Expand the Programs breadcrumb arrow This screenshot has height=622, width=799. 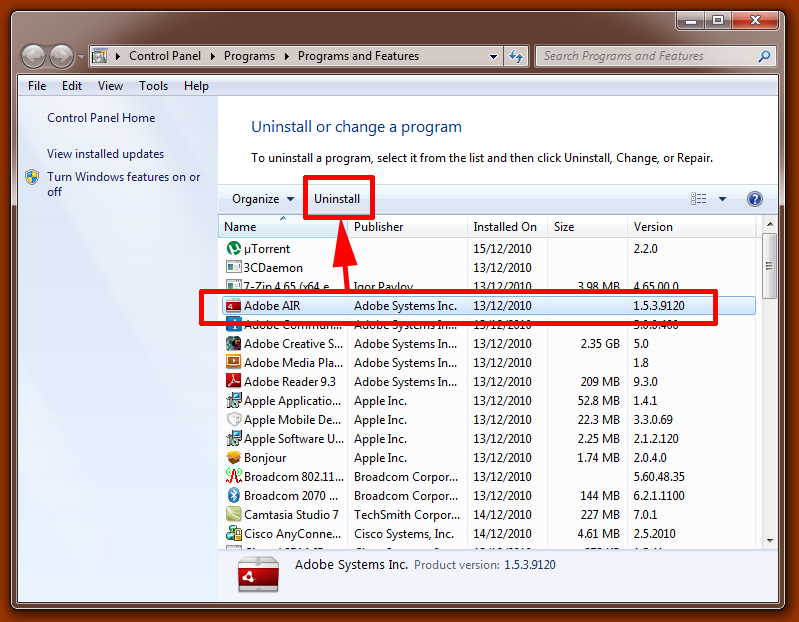287,56
